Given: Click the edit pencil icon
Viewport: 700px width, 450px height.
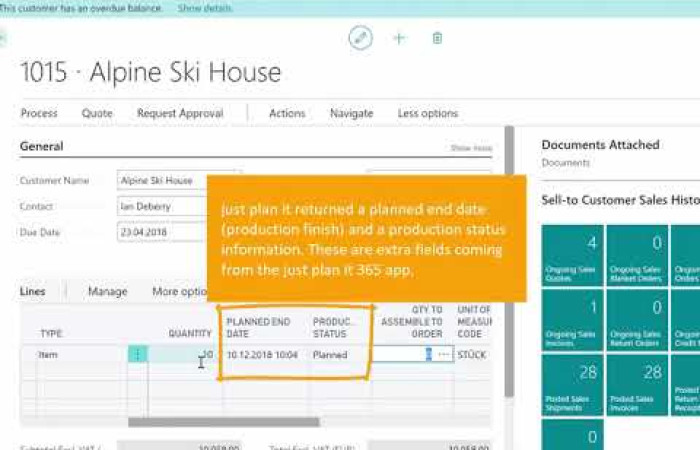Looking at the screenshot, I should click(x=360, y=38).
